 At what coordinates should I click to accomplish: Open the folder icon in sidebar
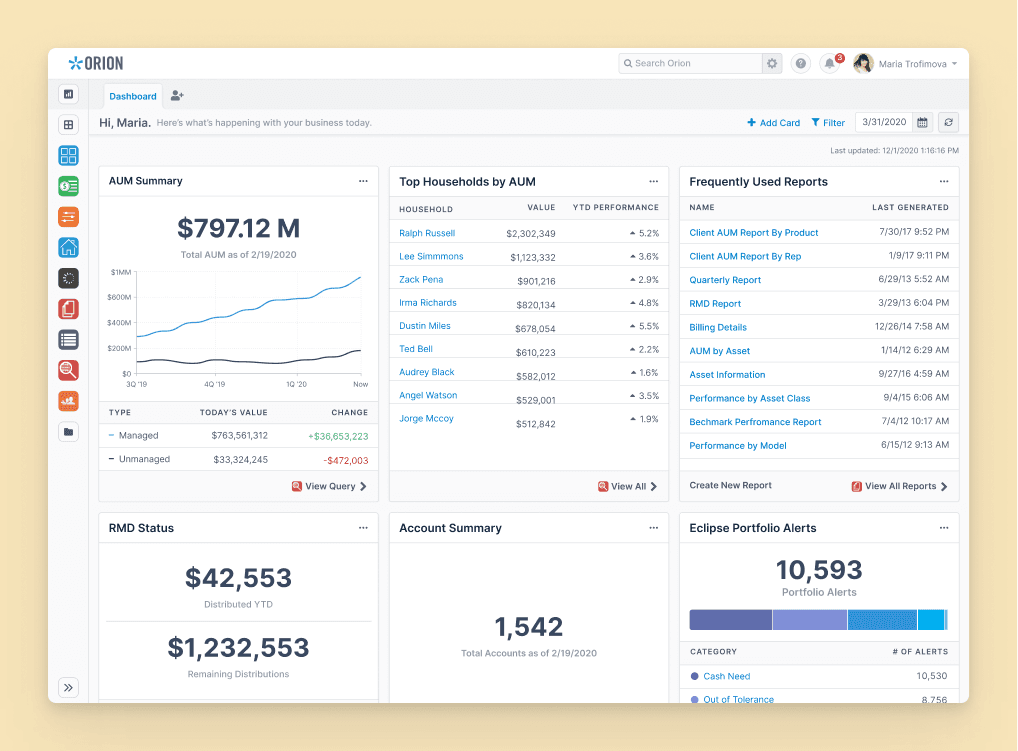tap(68, 432)
